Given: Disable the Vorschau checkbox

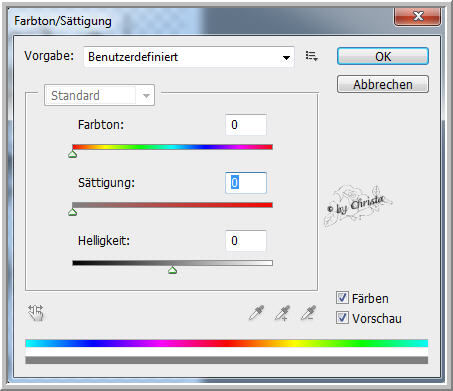Looking at the screenshot, I should pos(342,318).
